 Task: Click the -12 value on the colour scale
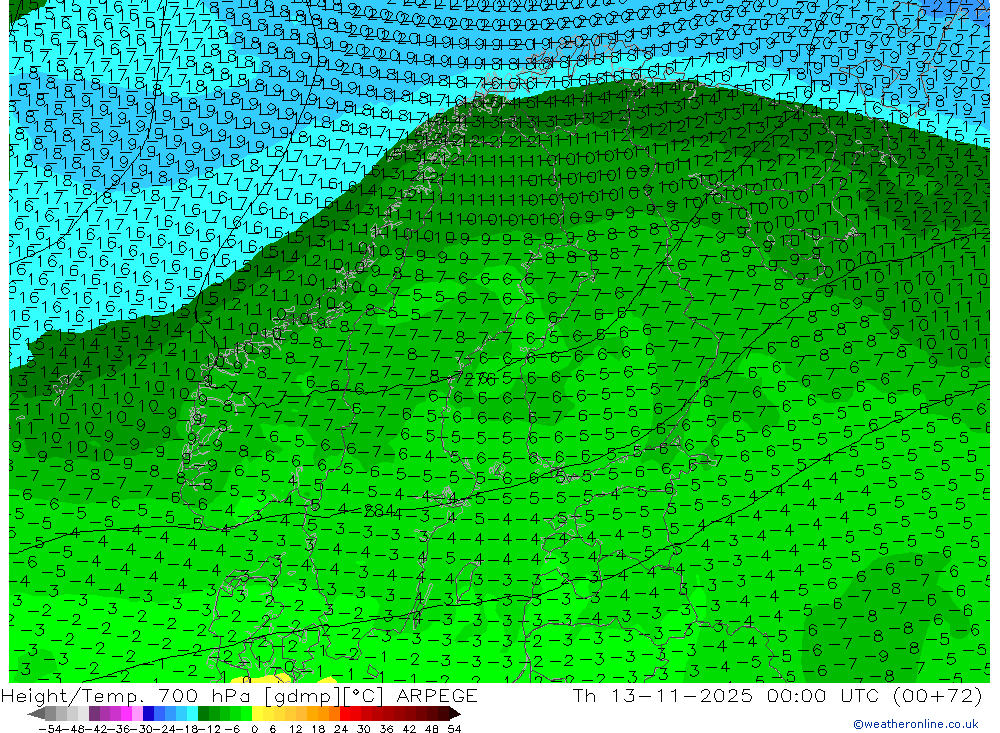pyautogui.click(x=209, y=729)
